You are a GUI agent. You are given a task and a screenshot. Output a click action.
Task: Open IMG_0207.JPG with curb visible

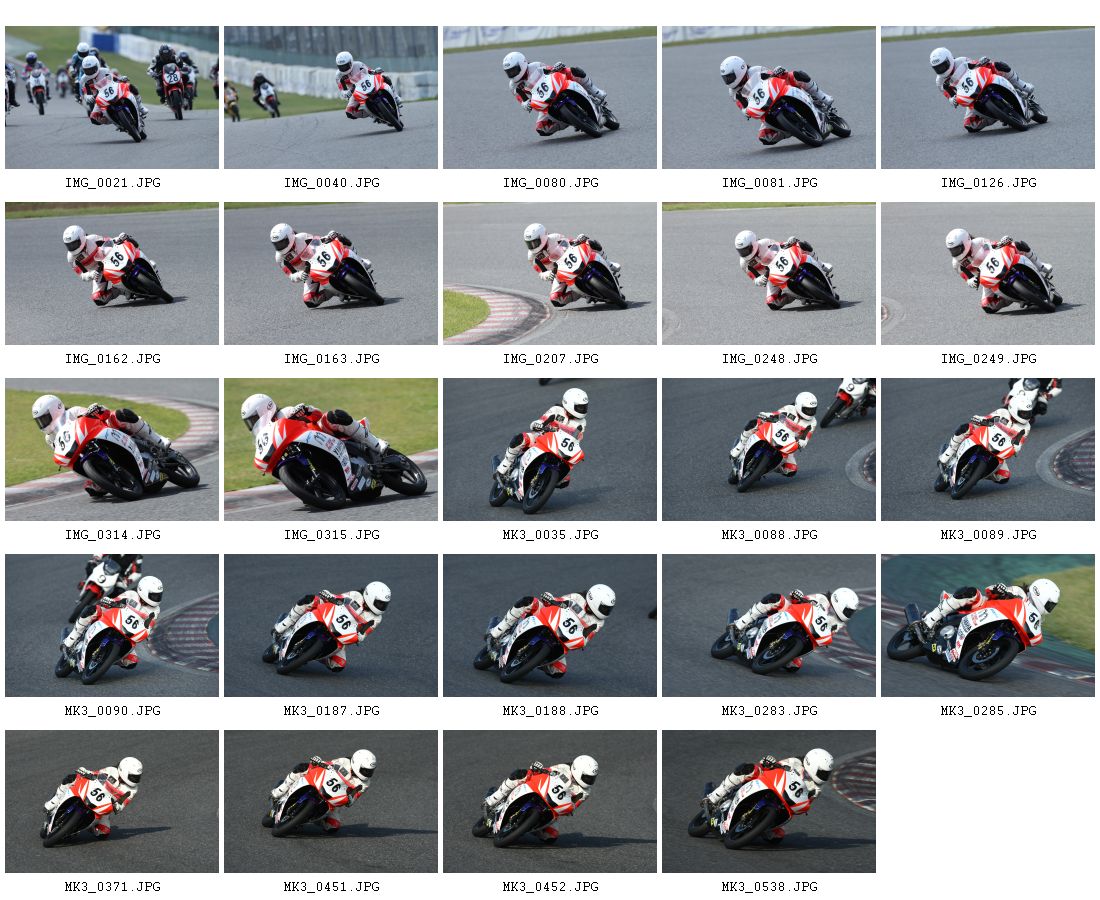550,274
